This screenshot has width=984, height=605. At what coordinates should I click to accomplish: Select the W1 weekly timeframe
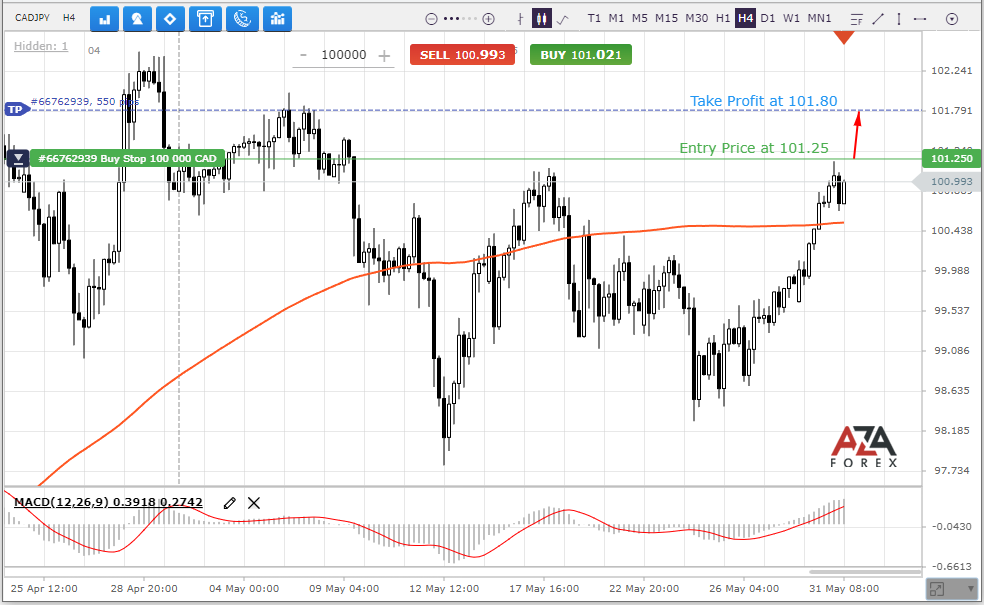[x=791, y=18]
